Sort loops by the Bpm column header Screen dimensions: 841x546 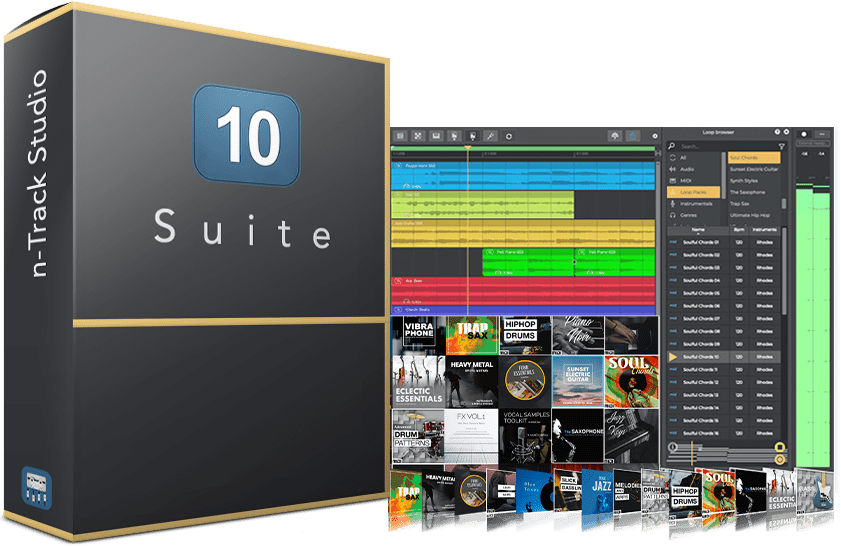point(739,230)
